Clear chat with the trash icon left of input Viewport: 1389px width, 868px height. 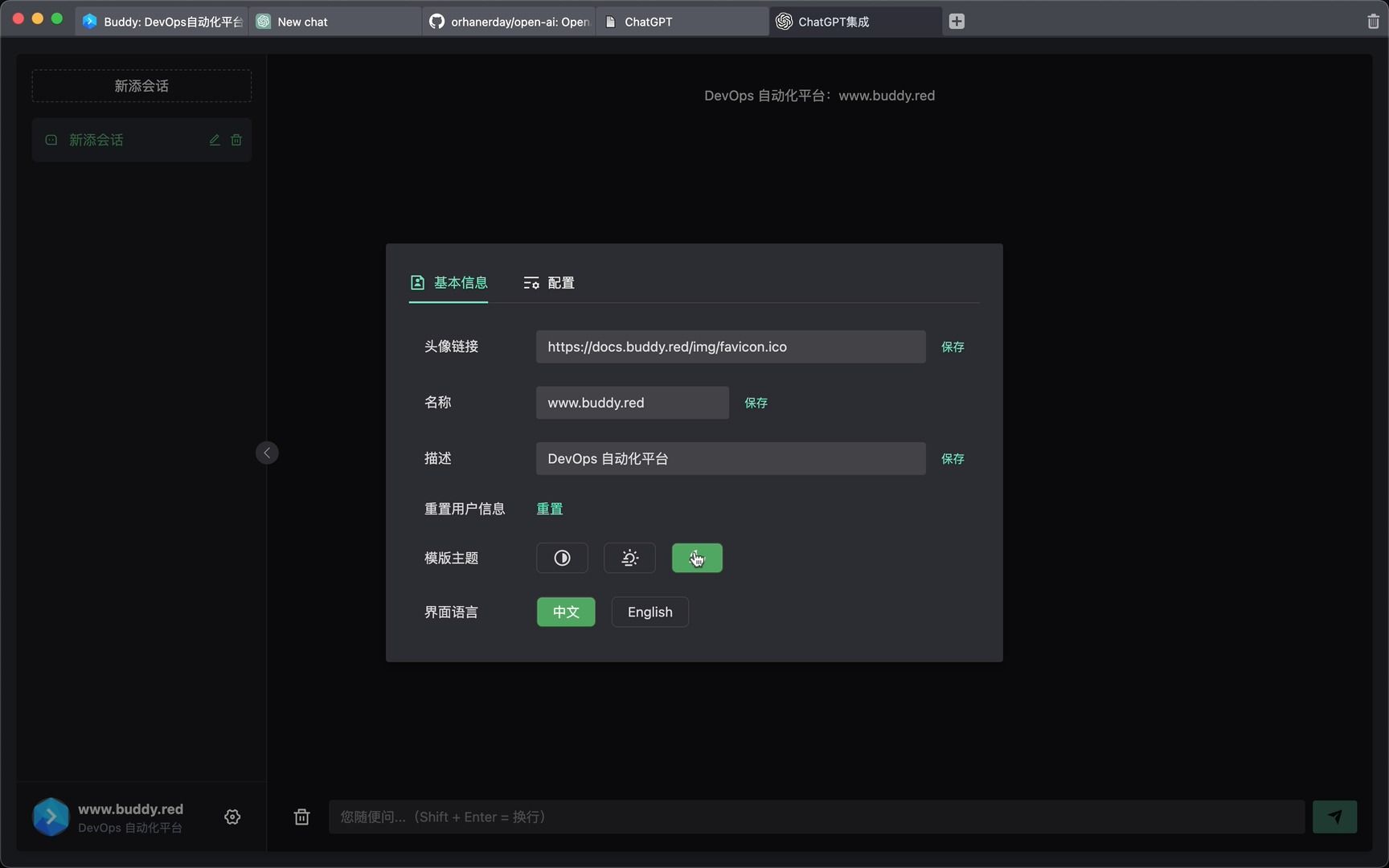[301, 817]
